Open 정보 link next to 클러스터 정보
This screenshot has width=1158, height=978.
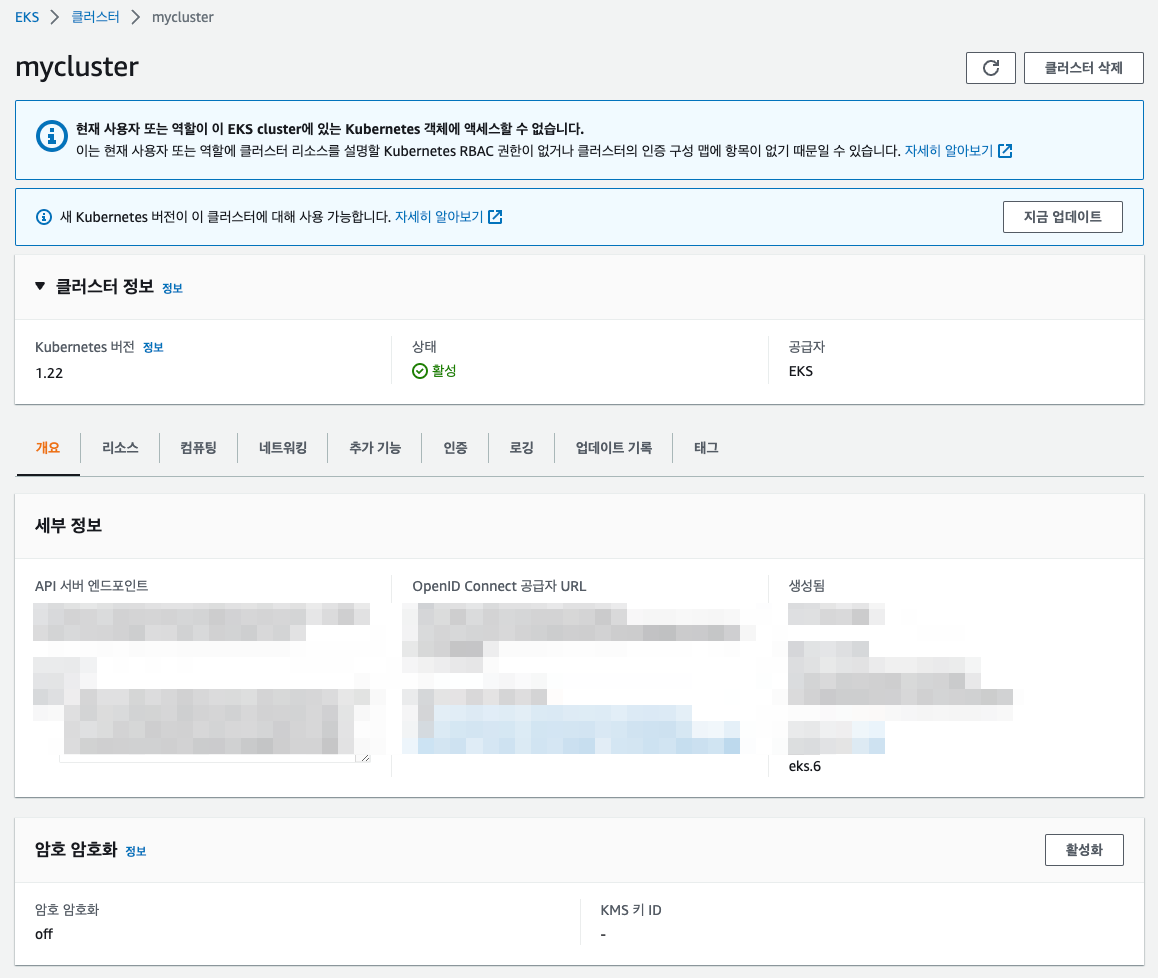(172, 289)
